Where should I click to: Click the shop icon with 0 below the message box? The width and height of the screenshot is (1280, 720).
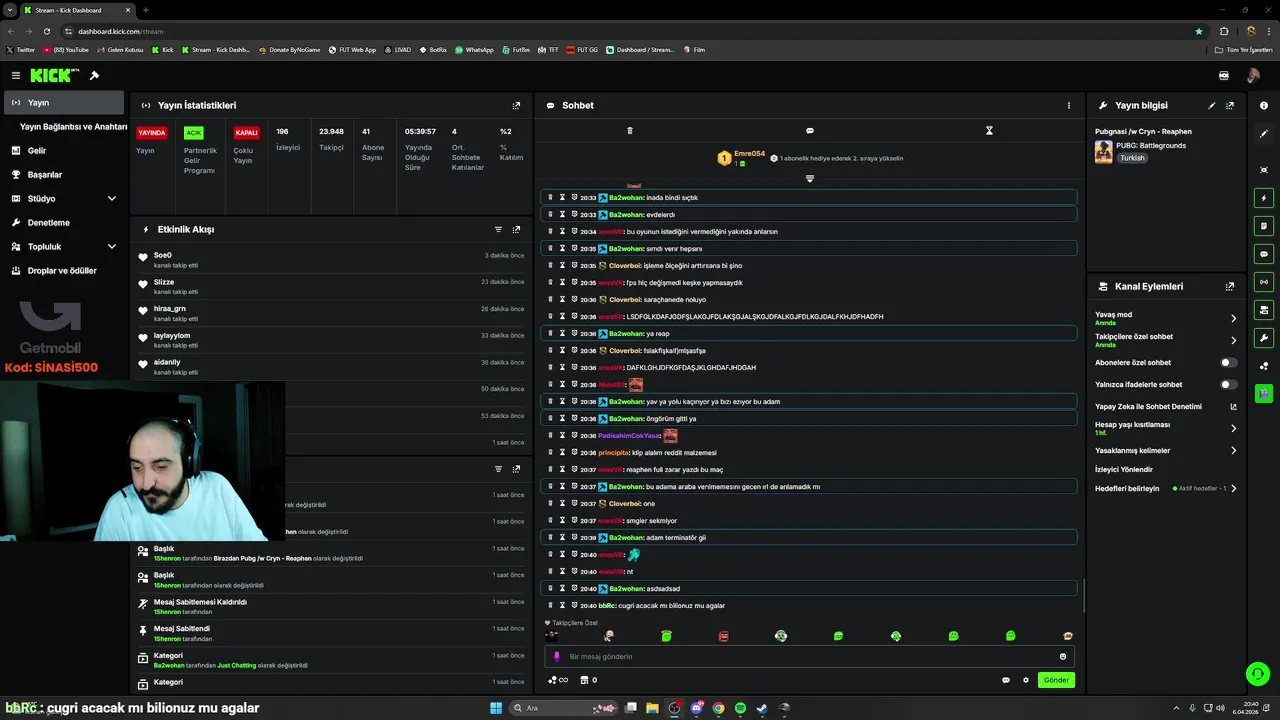point(588,680)
